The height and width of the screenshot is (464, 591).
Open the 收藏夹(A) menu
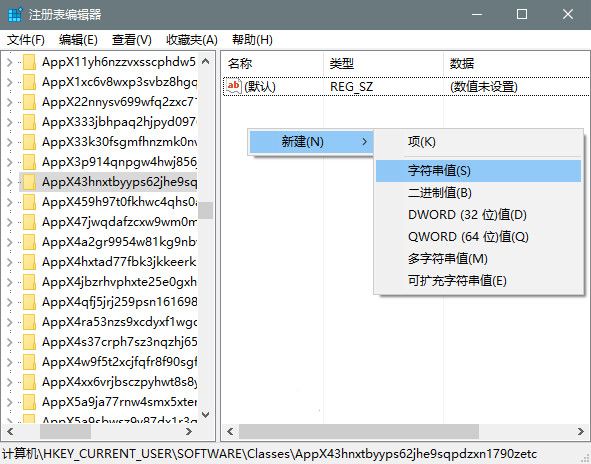tap(192, 40)
